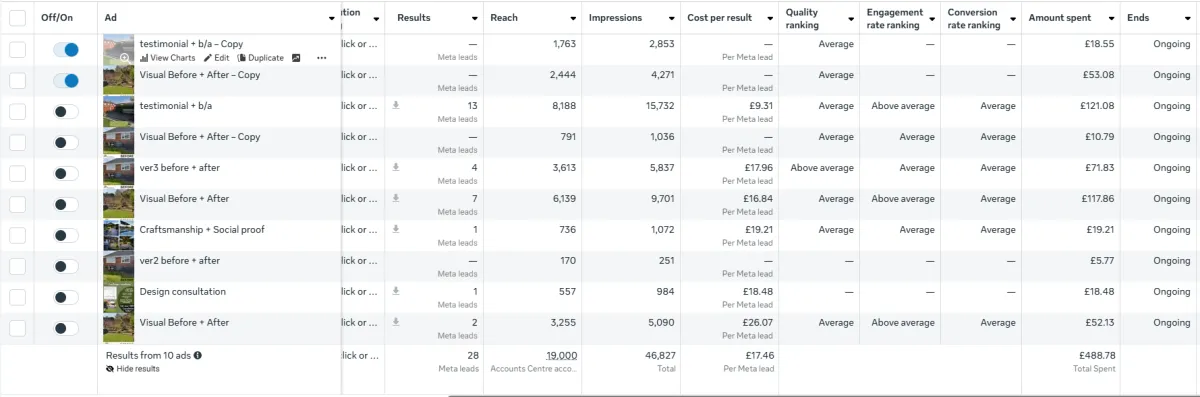Click the ver2 before + after ad thumbnail
The image size is (1200, 397).
[119, 266]
